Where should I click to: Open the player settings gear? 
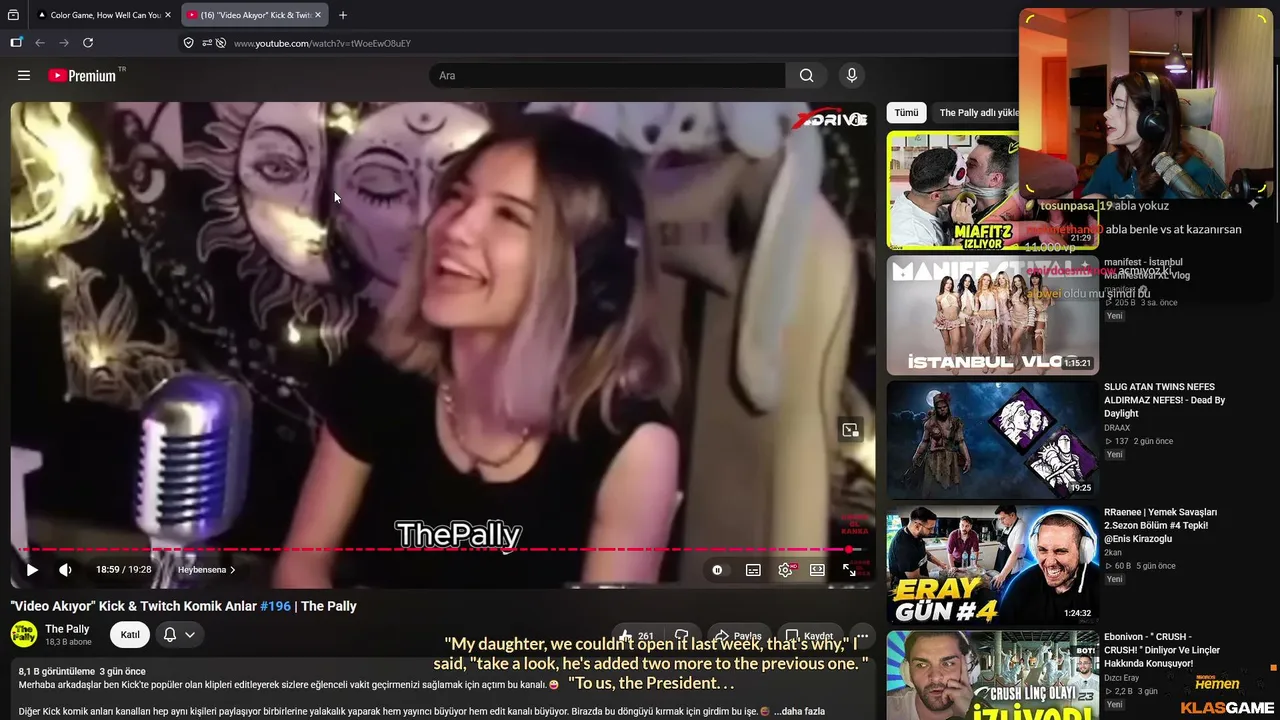click(786, 570)
